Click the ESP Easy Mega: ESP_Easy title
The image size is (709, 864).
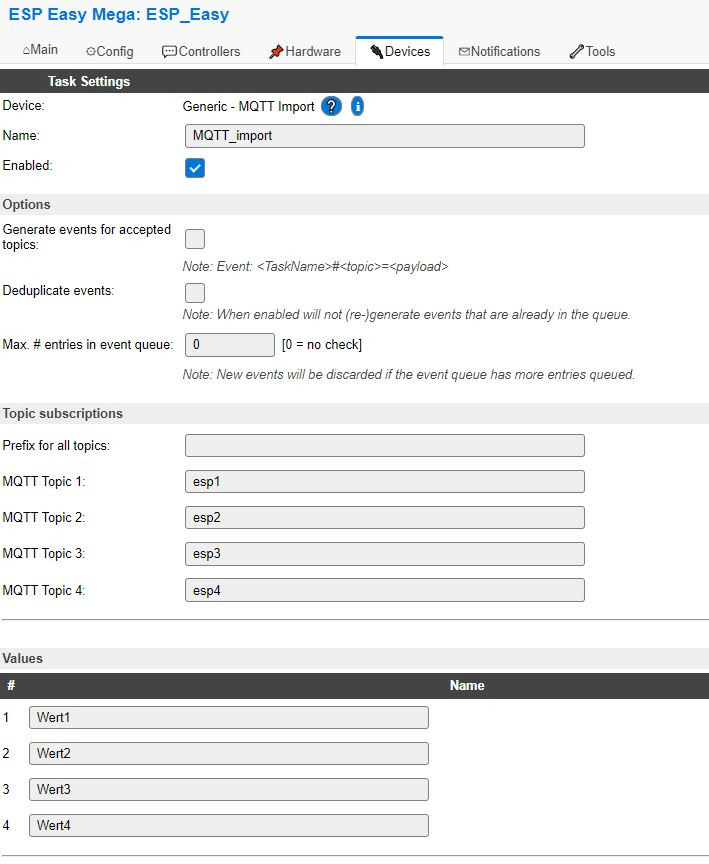tap(118, 14)
